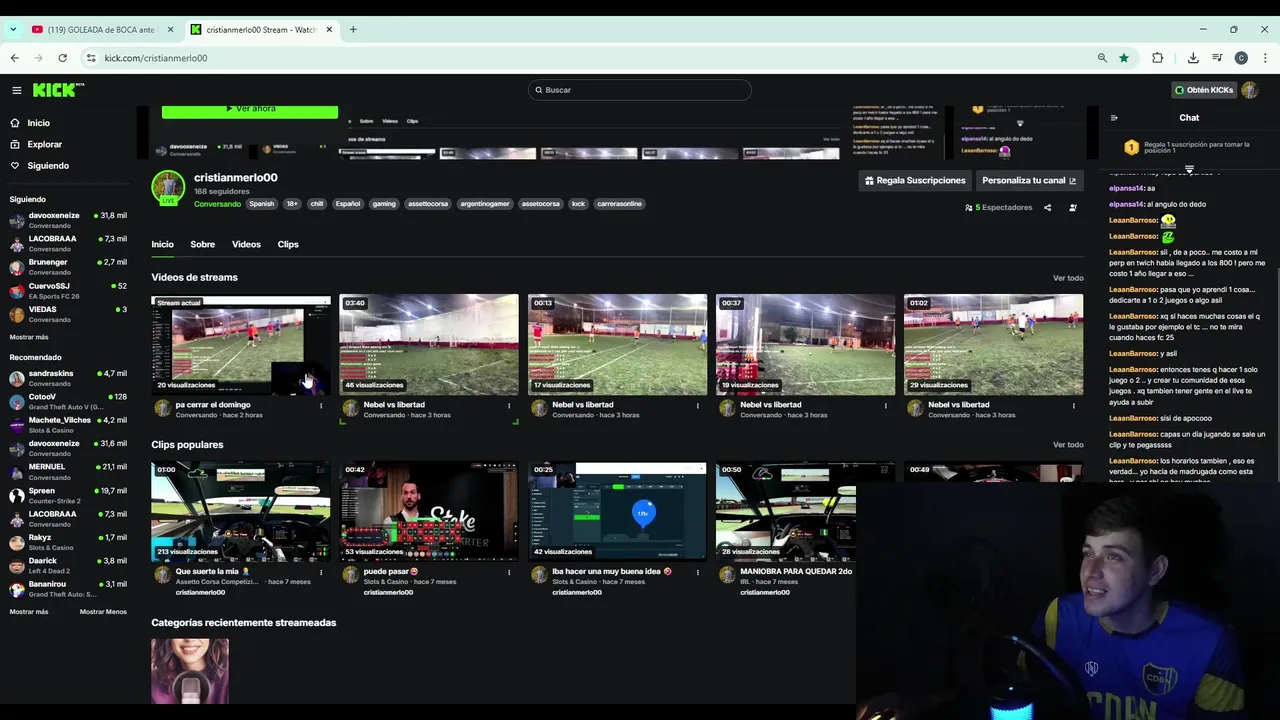Expand pinned gift banner handle in chat
Image resolution: width=1280 pixels, height=720 pixels.
point(1189,169)
